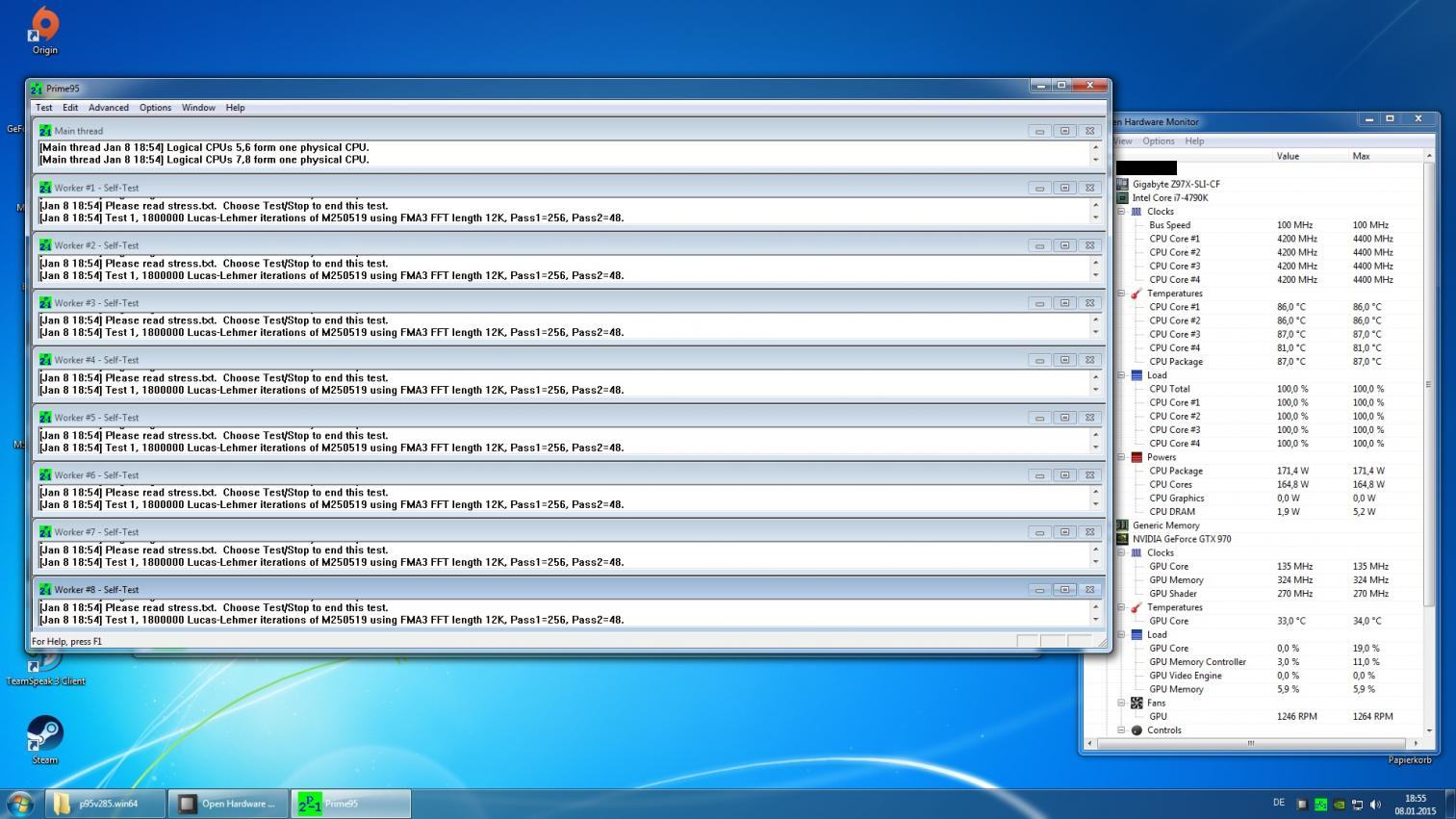Select the CPU Cores power row

click(x=1268, y=484)
